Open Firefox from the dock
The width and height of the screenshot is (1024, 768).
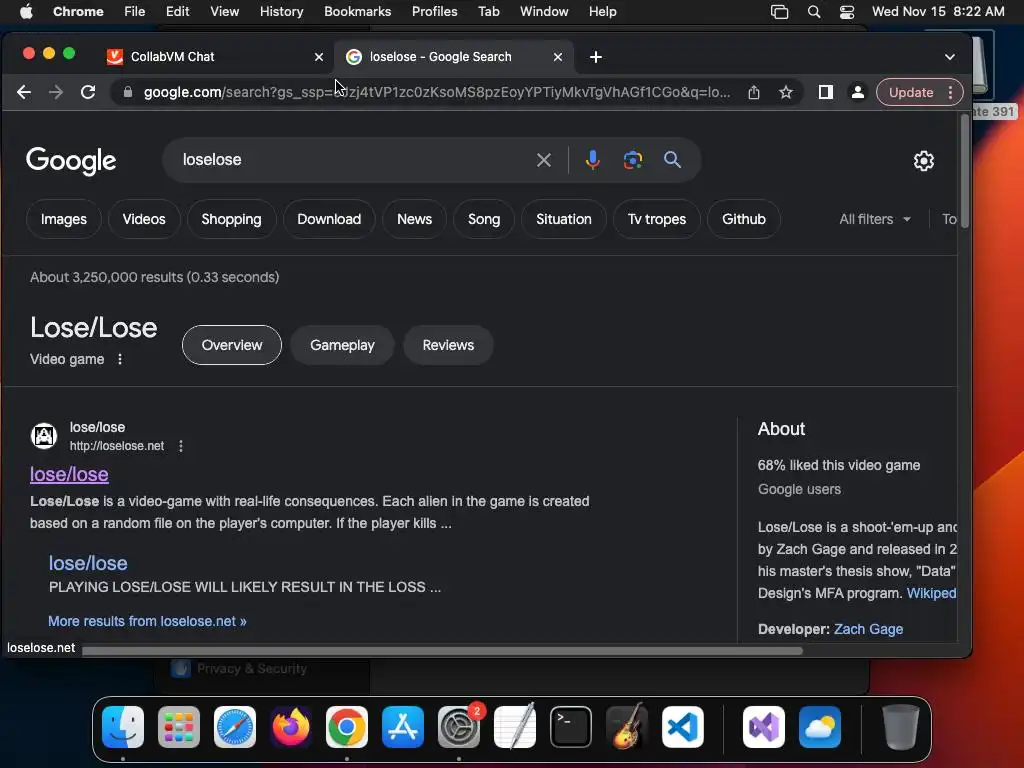point(291,727)
